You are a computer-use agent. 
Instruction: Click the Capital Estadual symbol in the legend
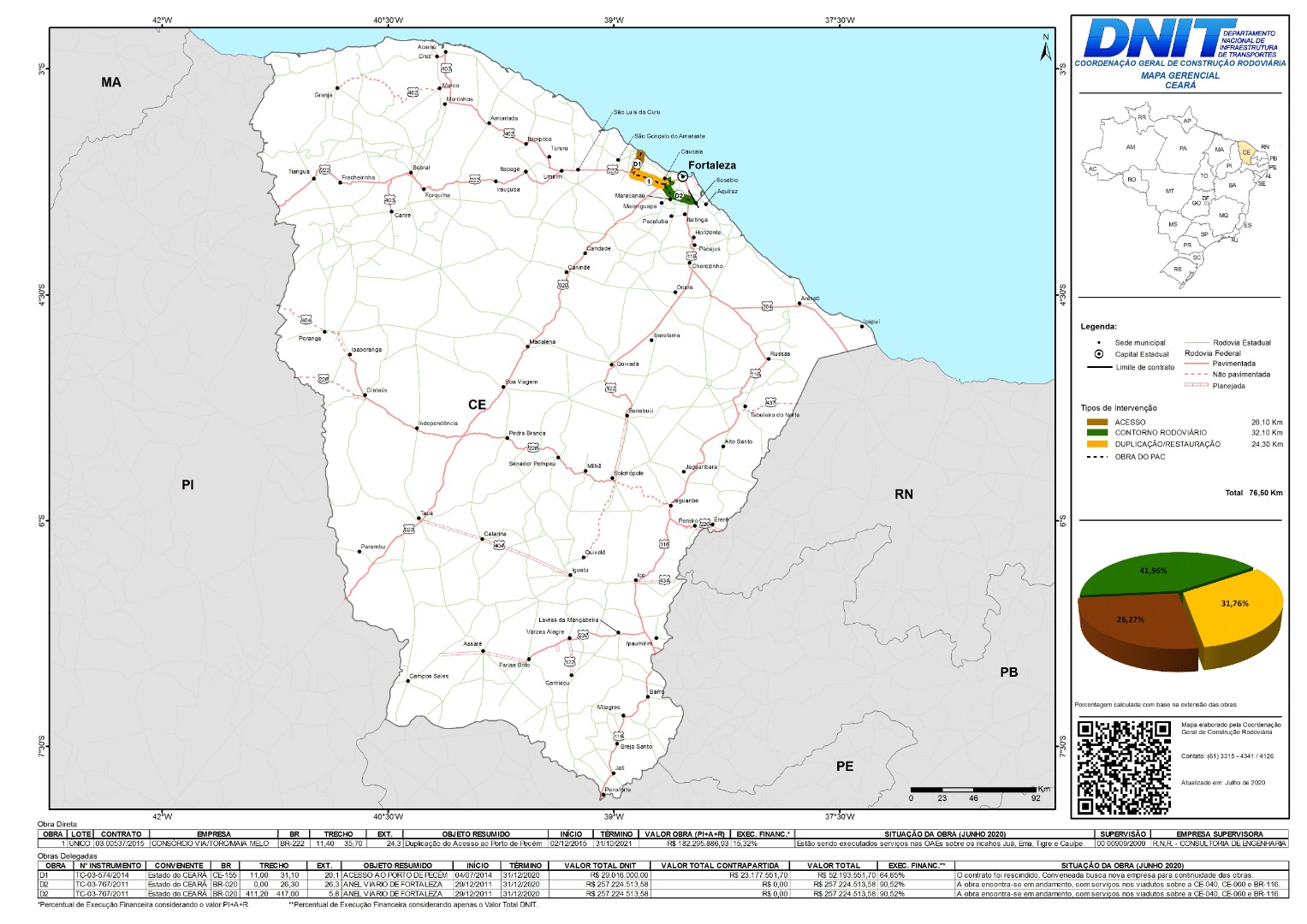[x=1099, y=354]
